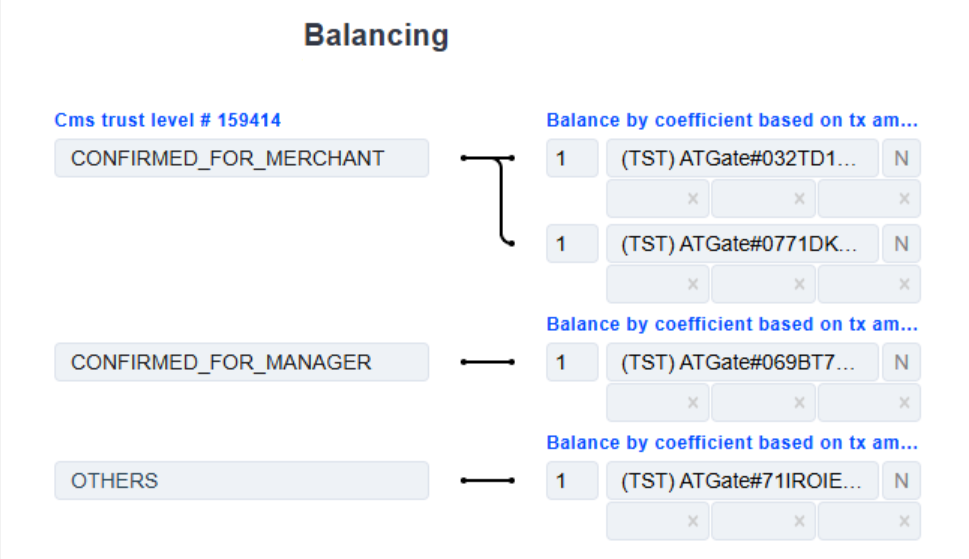Screen dimensions: 969x559
Task: Toggle N flag beside ATGate#069BT7
Action: (901, 362)
